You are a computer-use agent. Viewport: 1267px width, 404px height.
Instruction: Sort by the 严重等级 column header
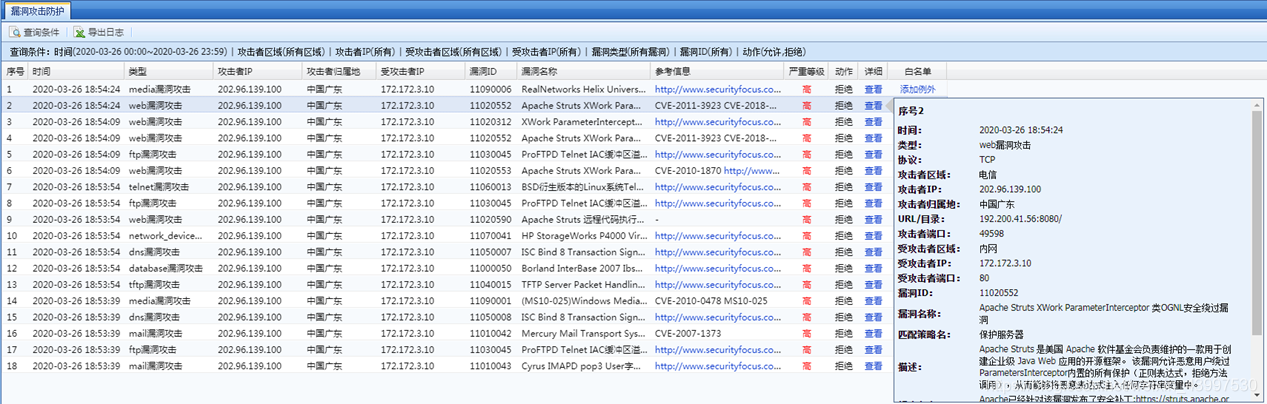tap(806, 72)
